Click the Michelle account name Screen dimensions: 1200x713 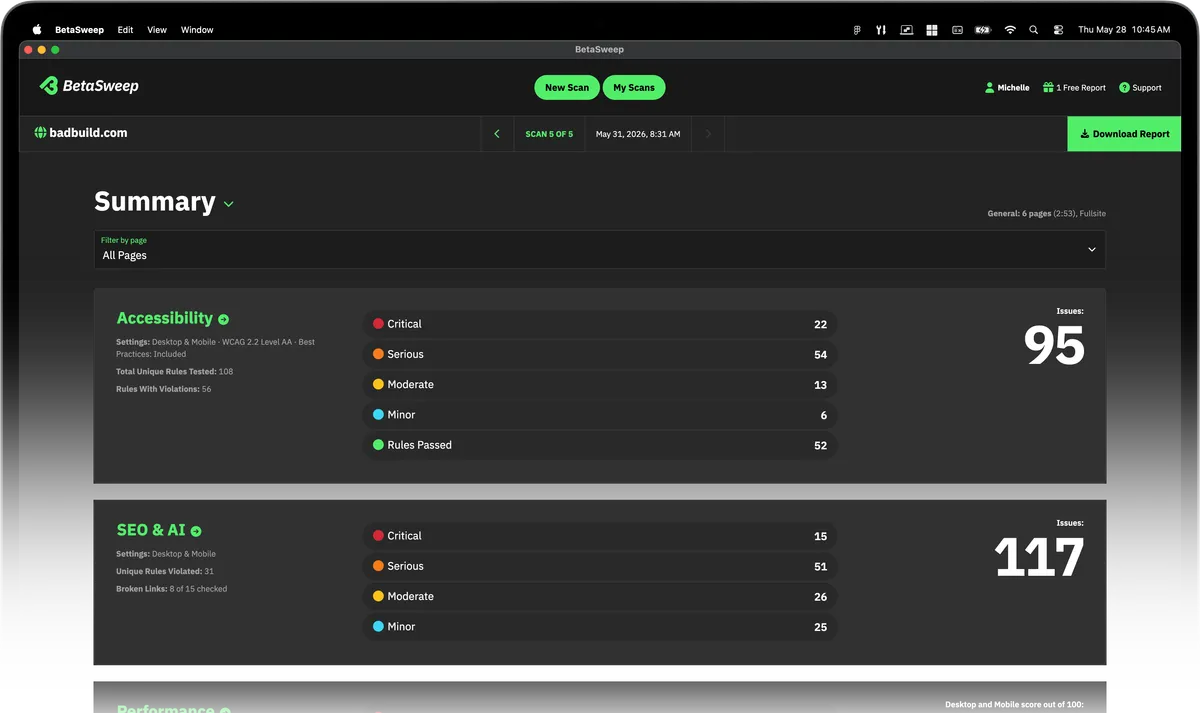1013,88
